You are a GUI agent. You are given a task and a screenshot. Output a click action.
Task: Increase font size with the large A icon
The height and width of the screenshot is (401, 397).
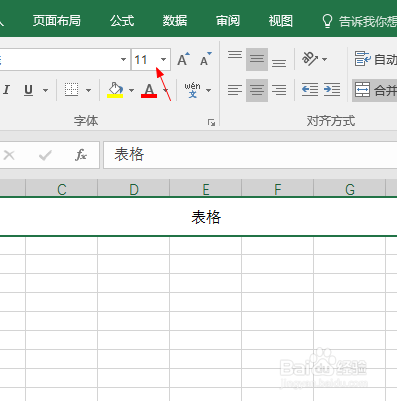(183, 59)
